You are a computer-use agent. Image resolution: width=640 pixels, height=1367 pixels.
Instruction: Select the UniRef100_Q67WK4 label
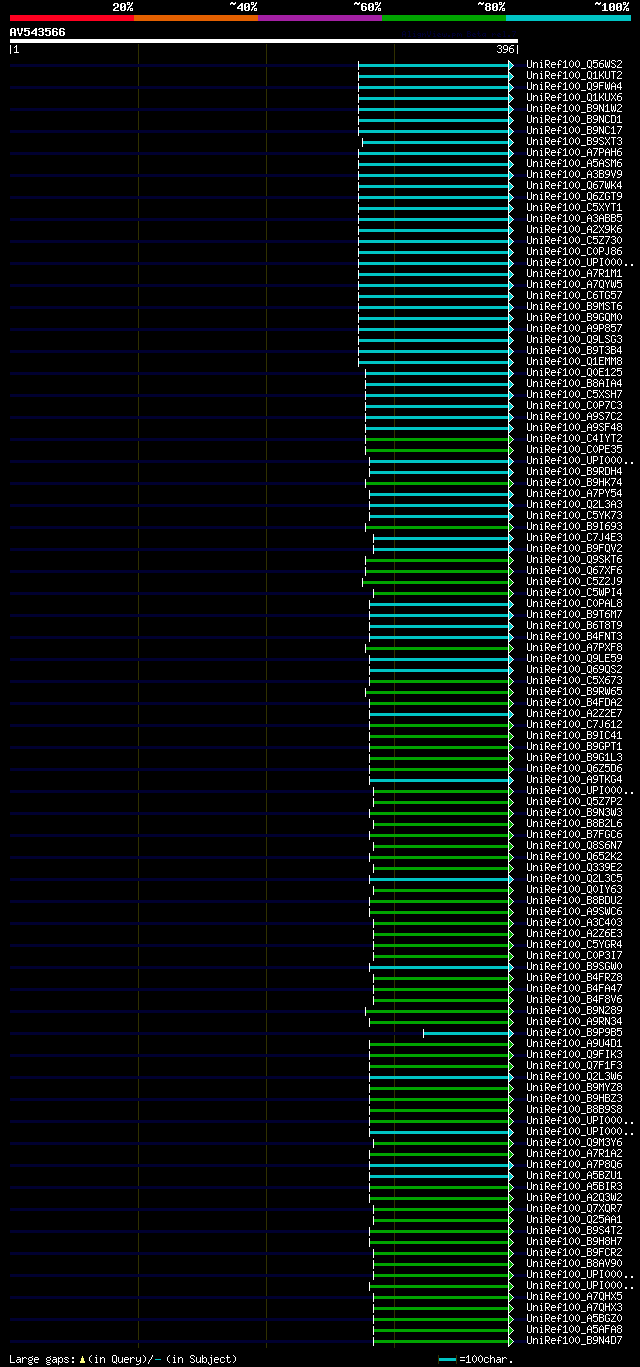tap(574, 185)
